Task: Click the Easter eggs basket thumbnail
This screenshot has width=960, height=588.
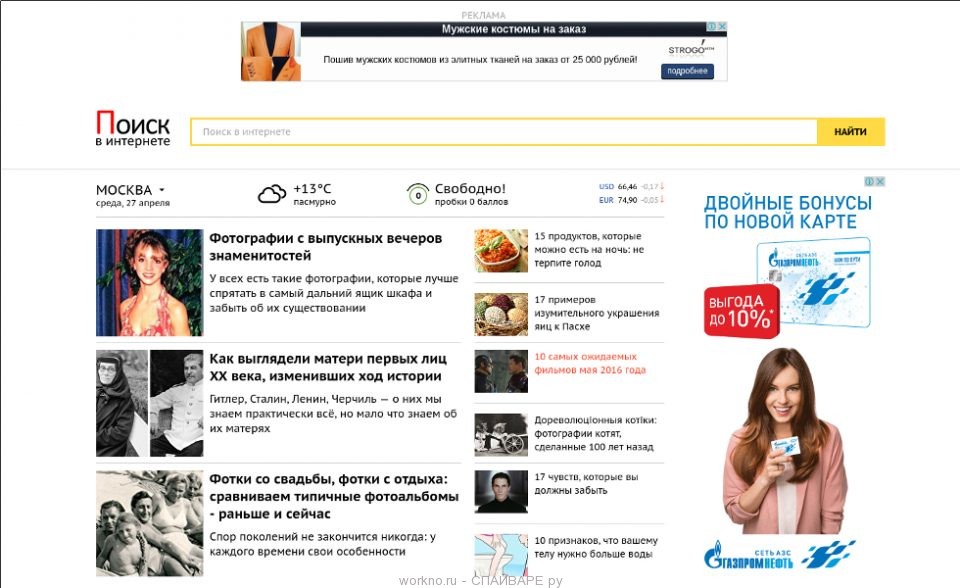Action: click(500, 313)
